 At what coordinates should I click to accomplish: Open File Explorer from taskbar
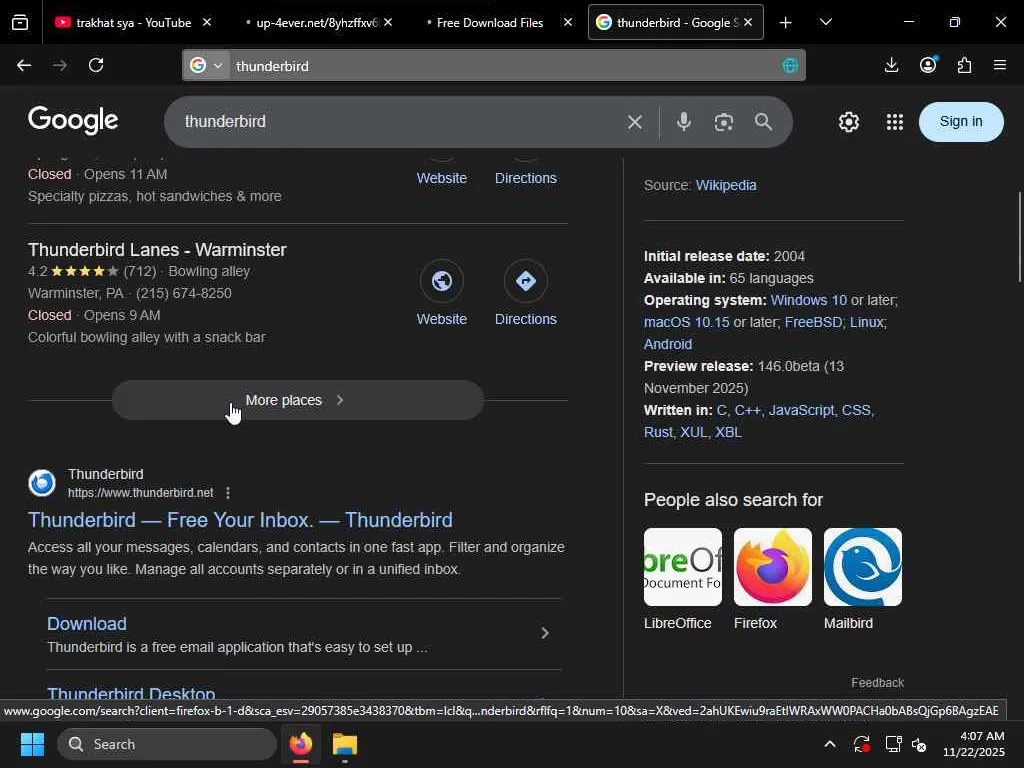click(x=345, y=744)
